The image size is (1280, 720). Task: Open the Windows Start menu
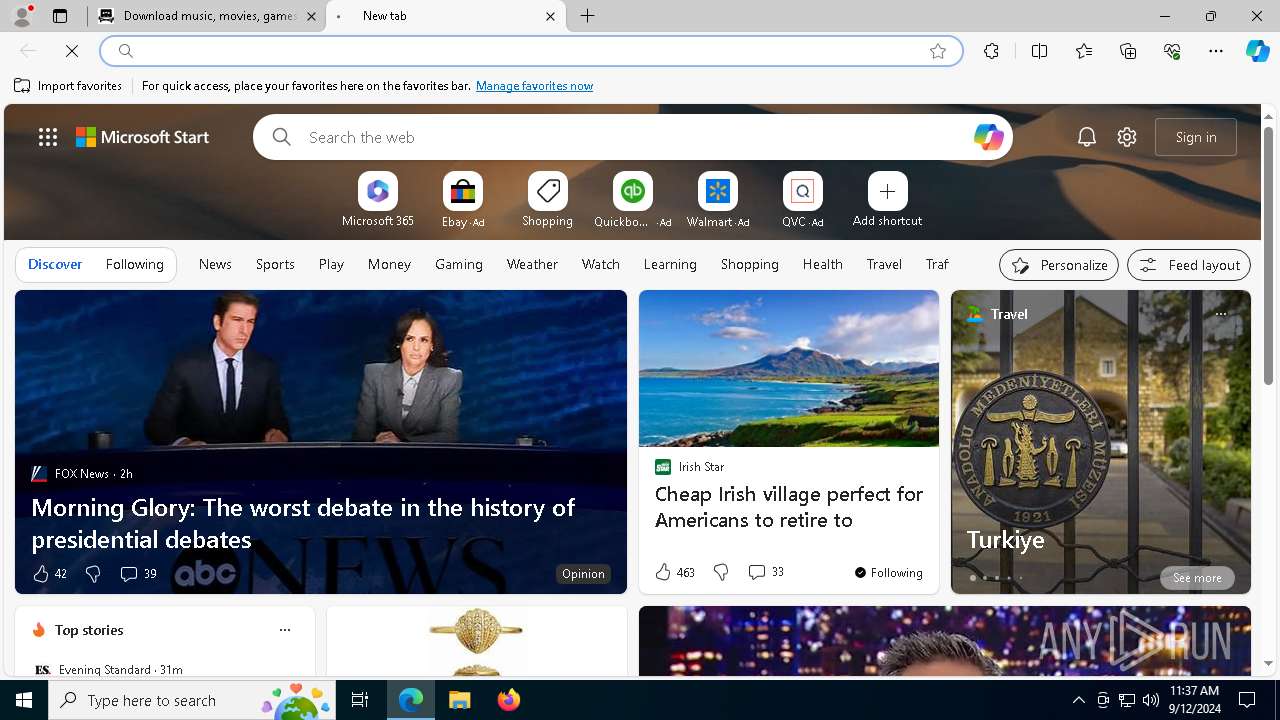pyautogui.click(x=24, y=700)
